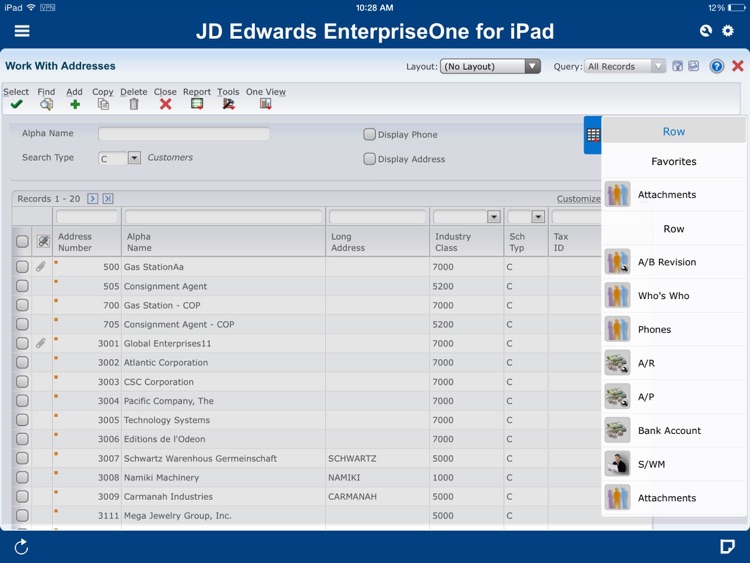Click the One View chart icon
Image resolution: width=750 pixels, height=563 pixels.
pyautogui.click(x=265, y=104)
